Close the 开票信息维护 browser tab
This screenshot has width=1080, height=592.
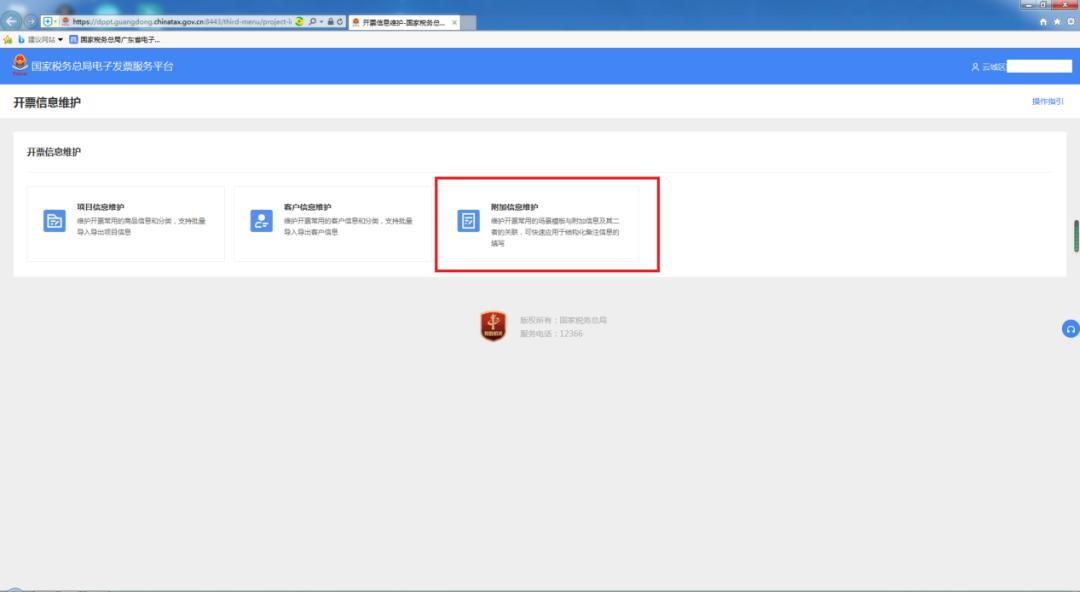point(455,23)
